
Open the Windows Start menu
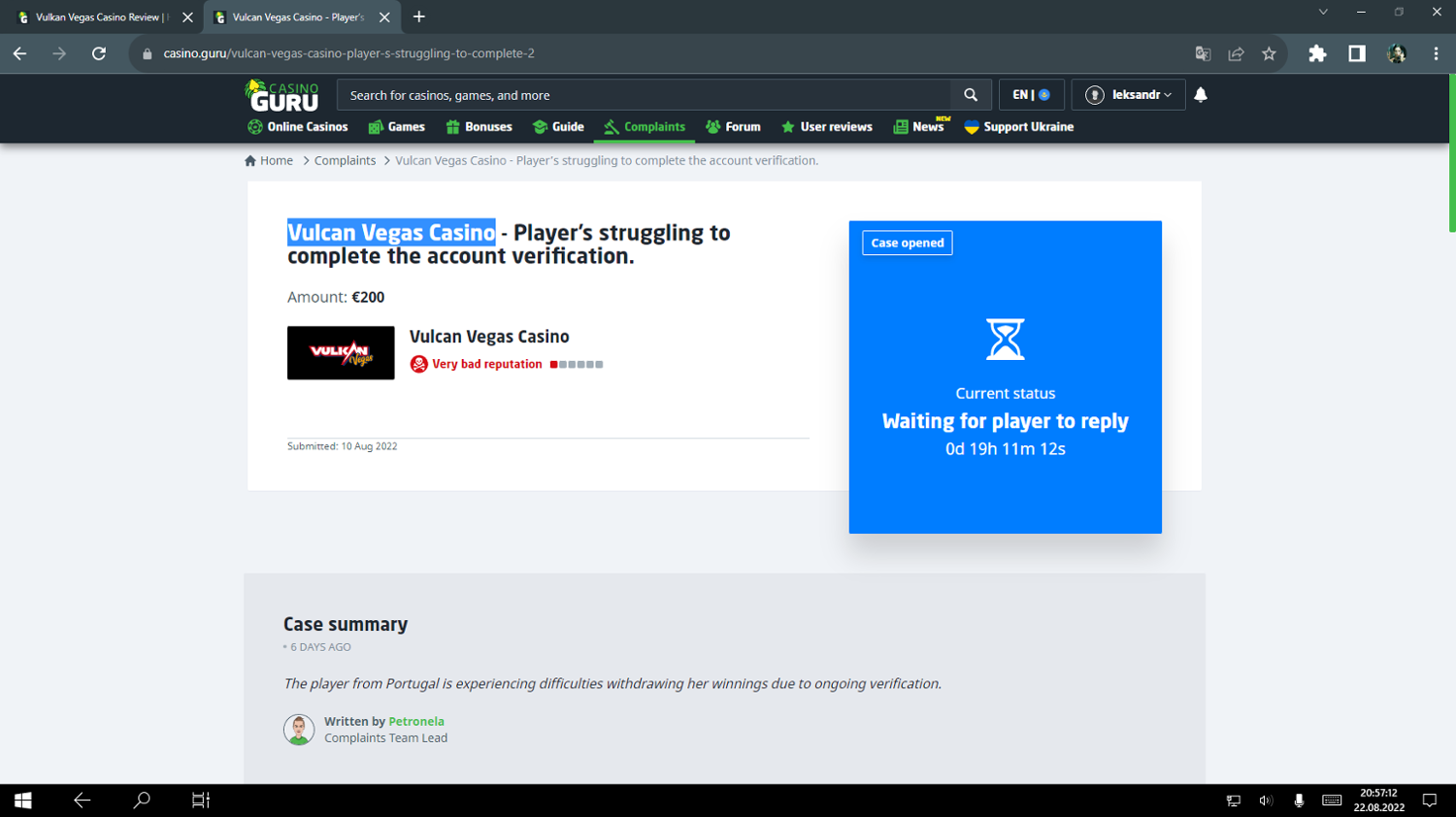23,801
